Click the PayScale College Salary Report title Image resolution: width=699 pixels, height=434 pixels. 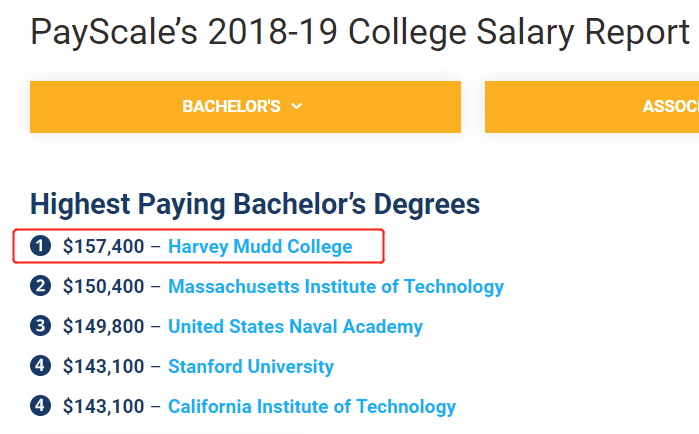tap(360, 32)
